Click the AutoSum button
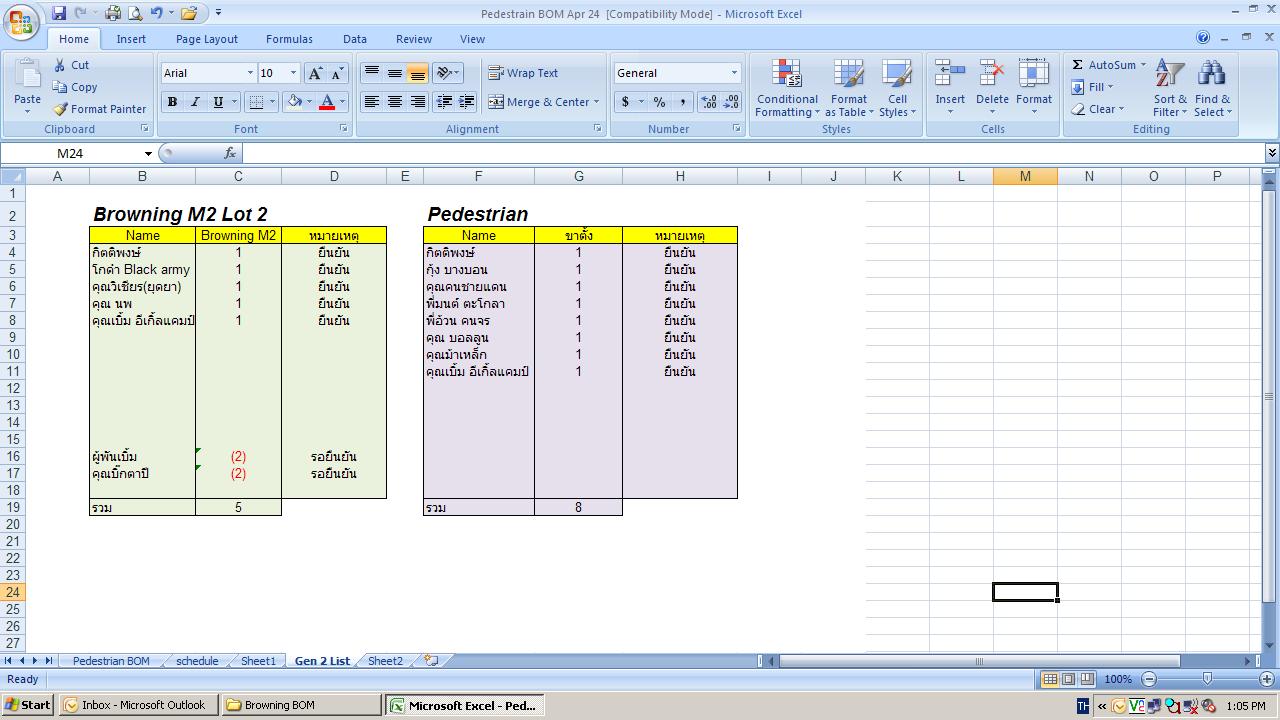This screenshot has height=720, width=1280. [x=1103, y=65]
